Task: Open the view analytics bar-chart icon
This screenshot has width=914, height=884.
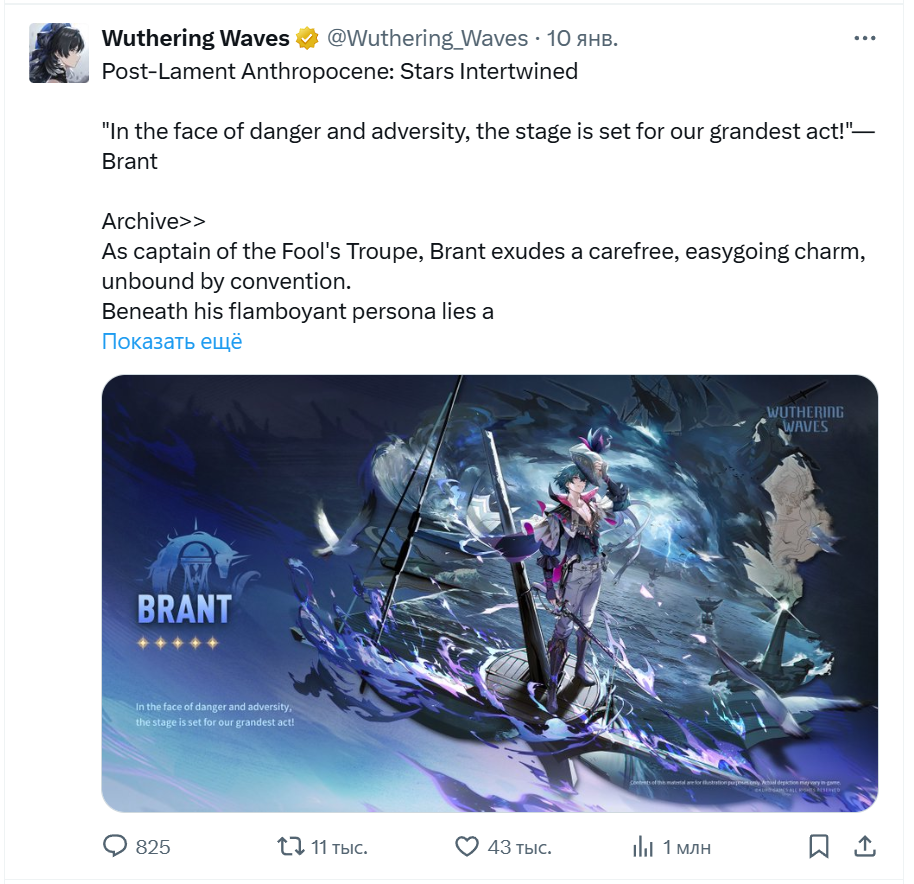Action: click(642, 846)
